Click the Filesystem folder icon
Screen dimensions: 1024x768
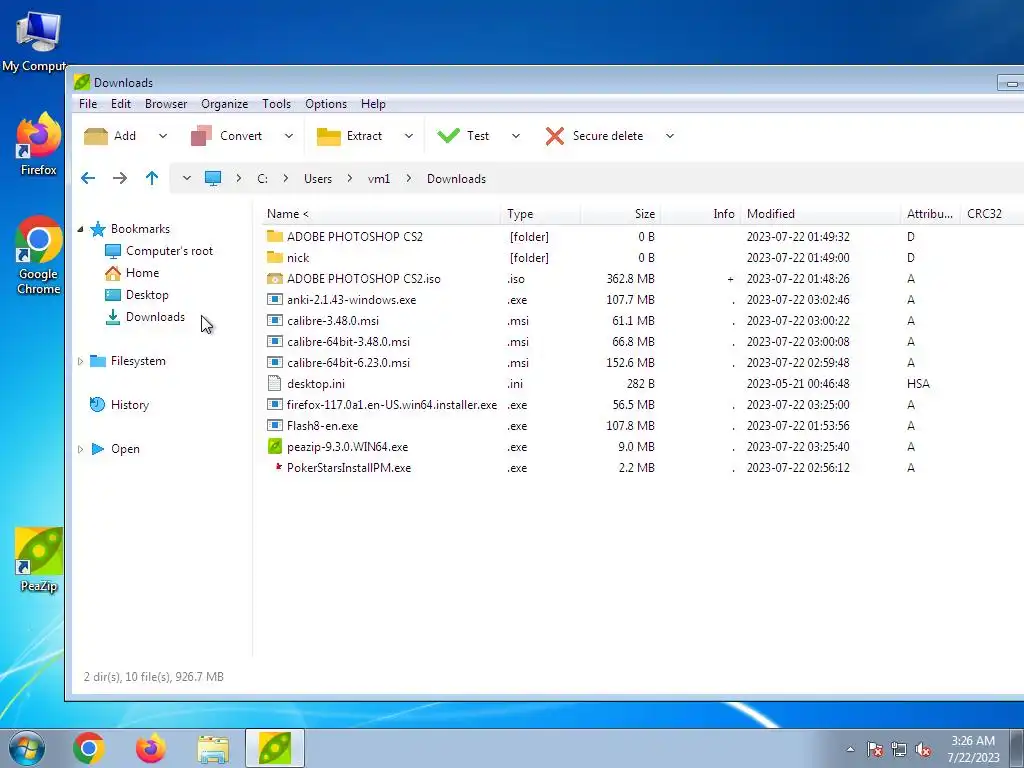[98, 361]
